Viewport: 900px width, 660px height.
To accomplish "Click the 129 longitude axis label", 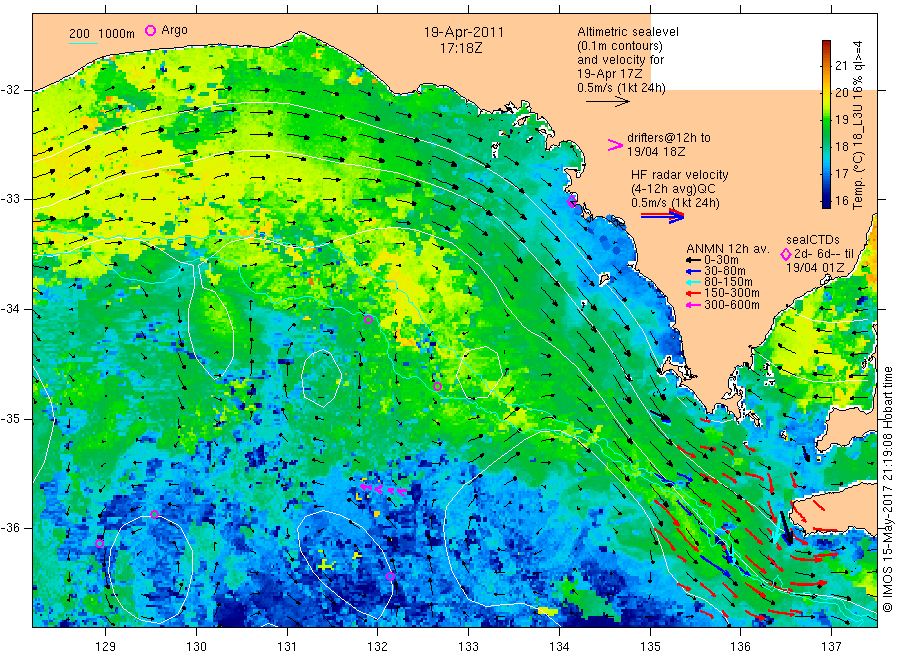I will tap(106, 647).
